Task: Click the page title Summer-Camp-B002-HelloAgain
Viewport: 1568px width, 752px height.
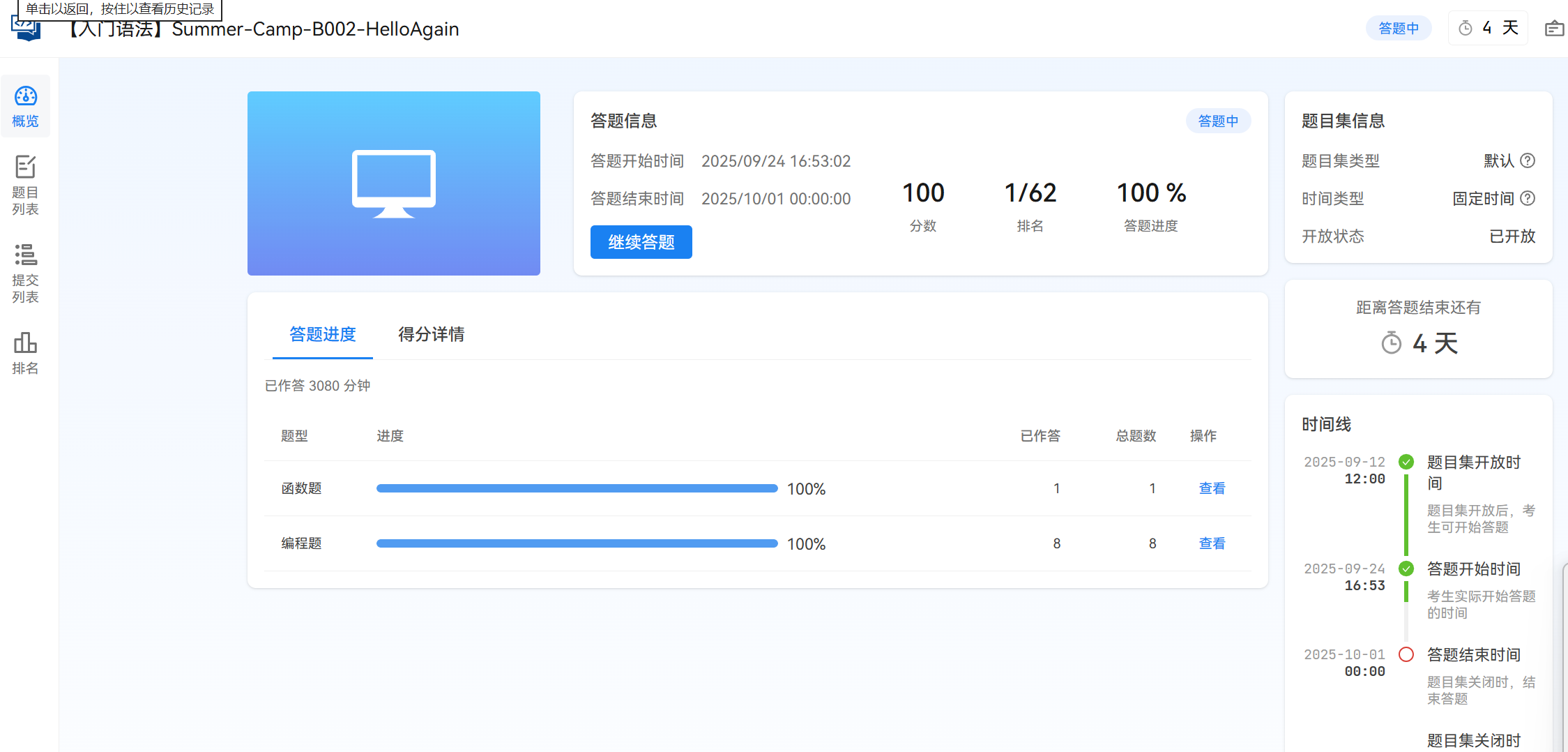Action: (315, 29)
